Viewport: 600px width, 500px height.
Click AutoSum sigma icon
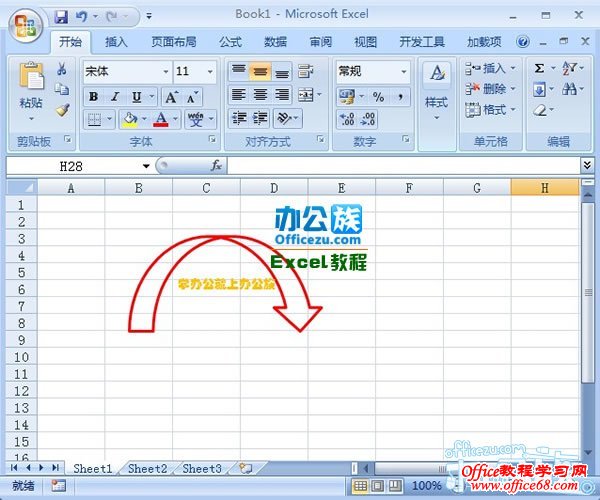pyautogui.click(x=539, y=68)
